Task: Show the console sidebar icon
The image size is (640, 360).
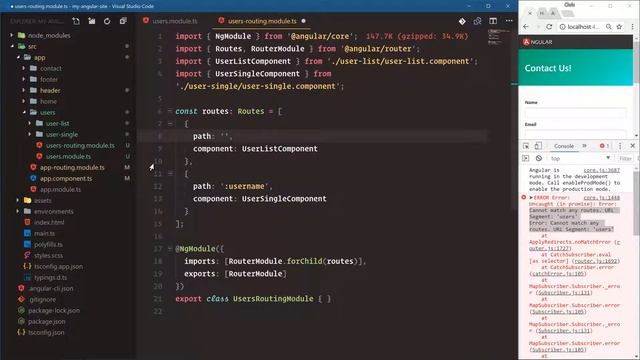Action: click(x=526, y=158)
